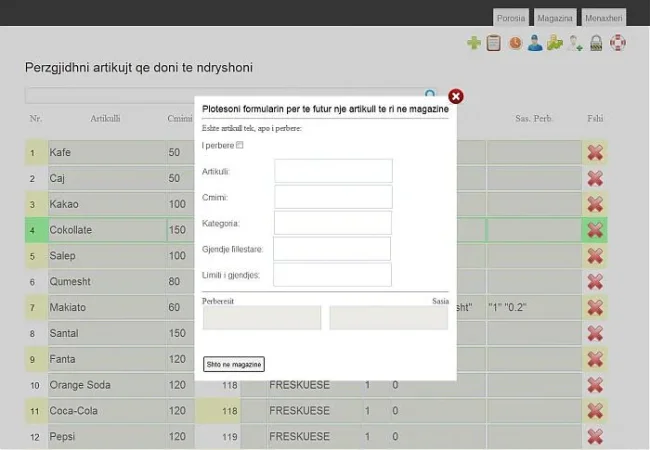Open the Magazina tab
This screenshot has width=650, height=450.
(x=554, y=18)
